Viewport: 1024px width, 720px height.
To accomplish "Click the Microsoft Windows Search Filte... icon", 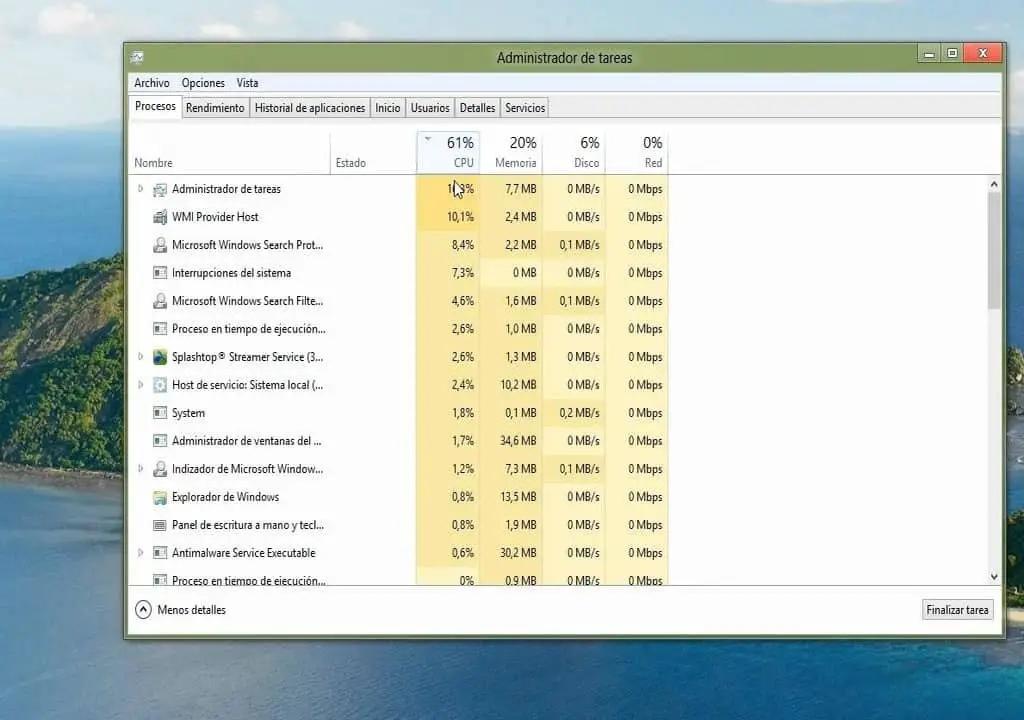I will (160, 301).
